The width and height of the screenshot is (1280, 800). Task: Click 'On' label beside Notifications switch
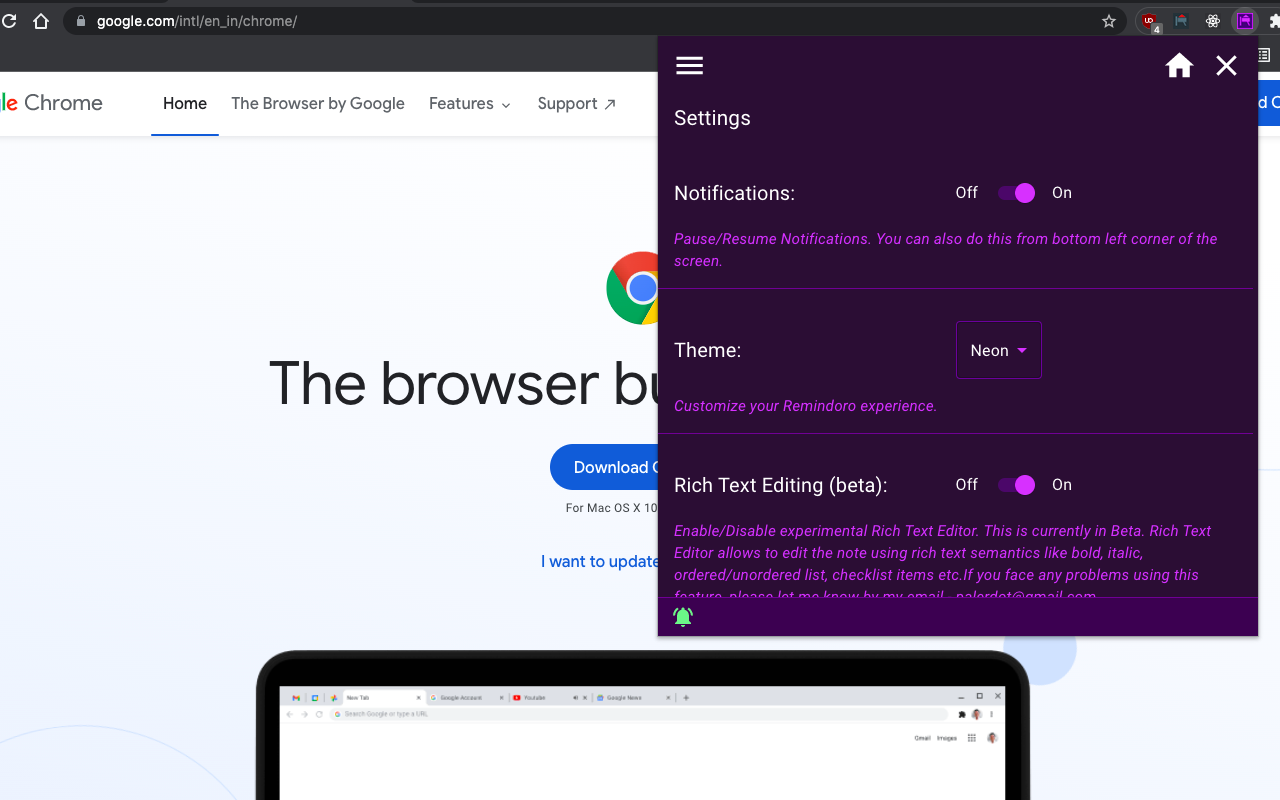pyautogui.click(x=1062, y=193)
